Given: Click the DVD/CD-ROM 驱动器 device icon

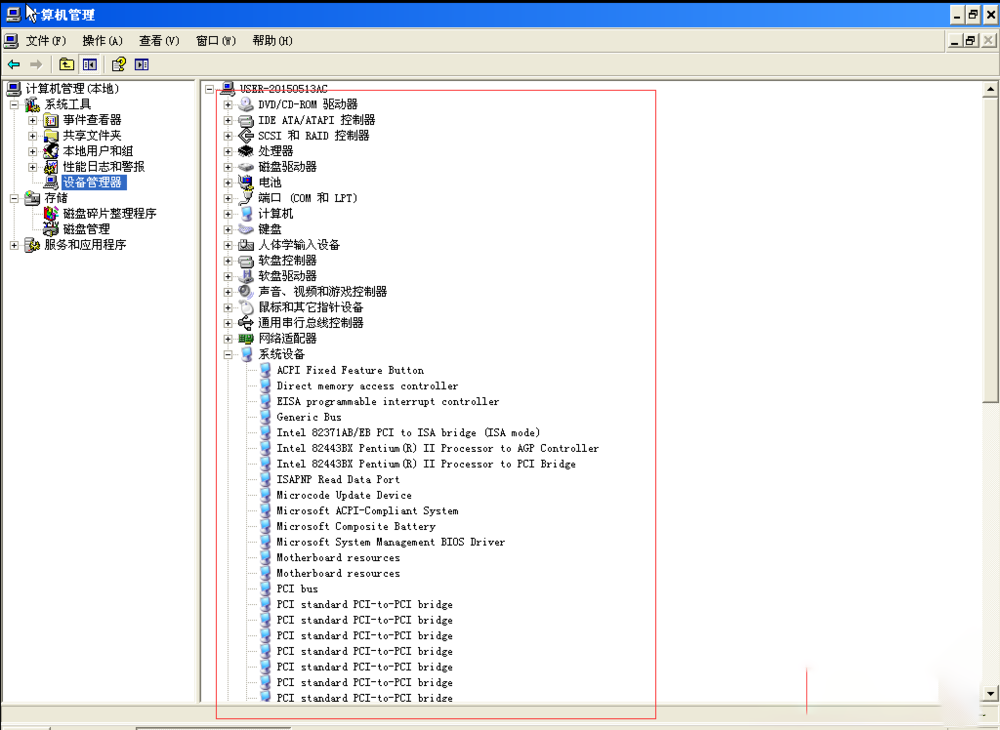Looking at the screenshot, I should point(245,103).
